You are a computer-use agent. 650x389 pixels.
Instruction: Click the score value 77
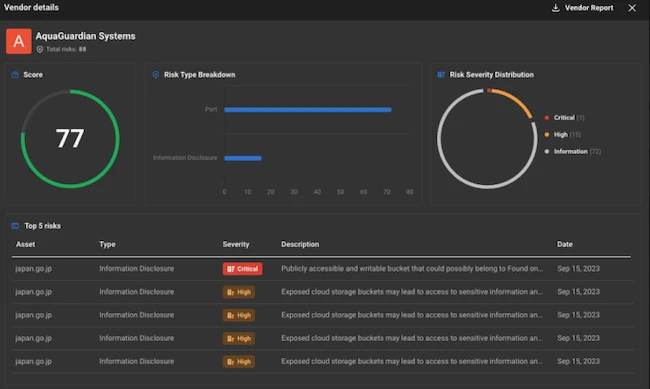point(70,138)
